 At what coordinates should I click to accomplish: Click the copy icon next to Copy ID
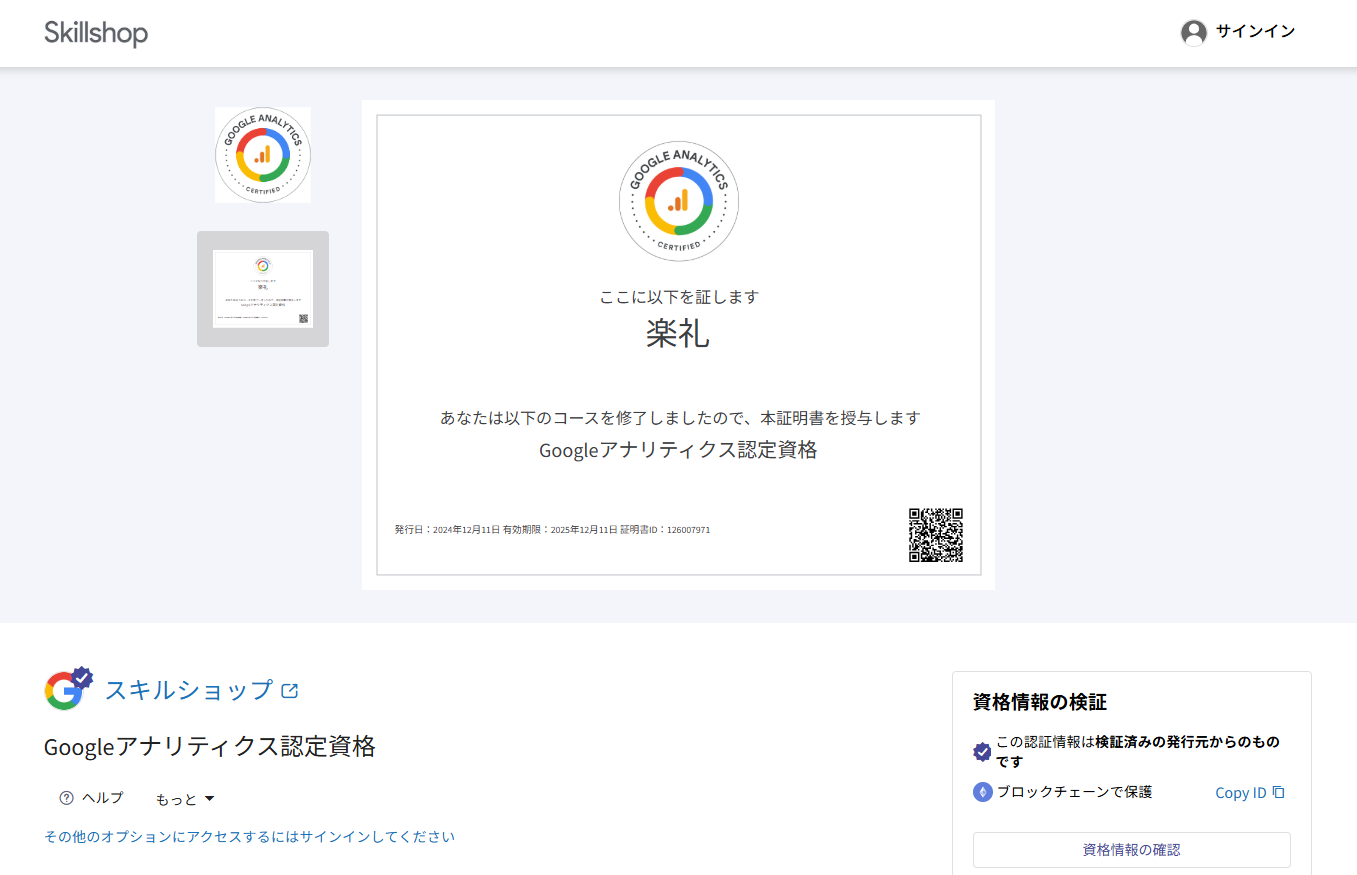coord(1278,793)
